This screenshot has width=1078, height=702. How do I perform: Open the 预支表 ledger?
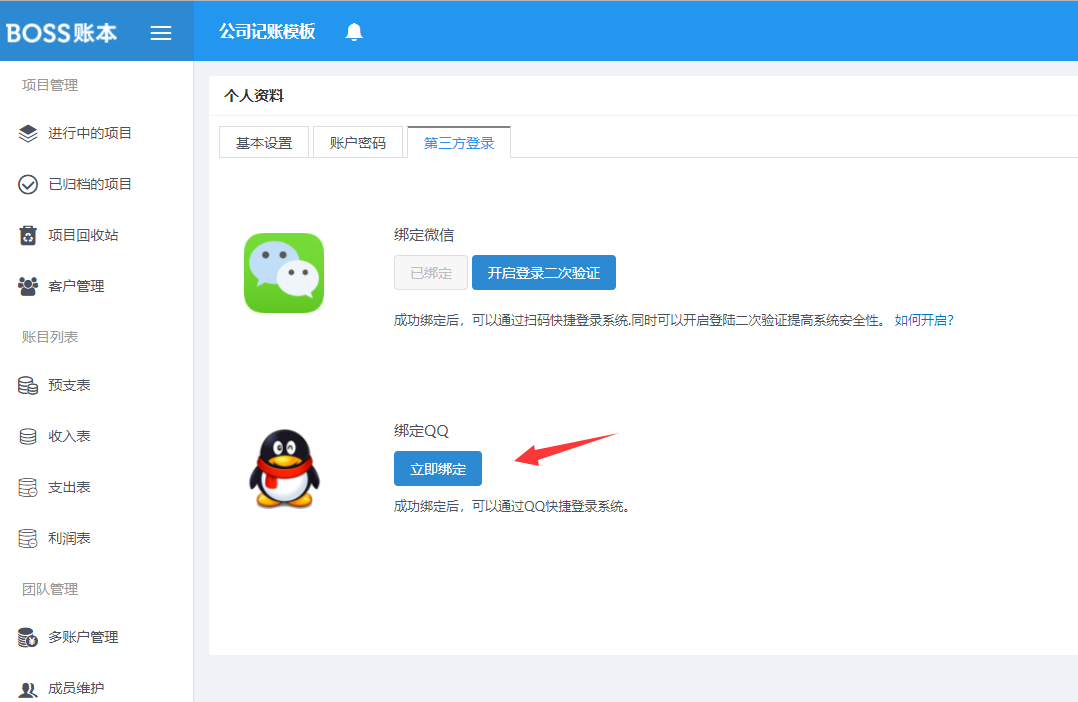(x=69, y=385)
